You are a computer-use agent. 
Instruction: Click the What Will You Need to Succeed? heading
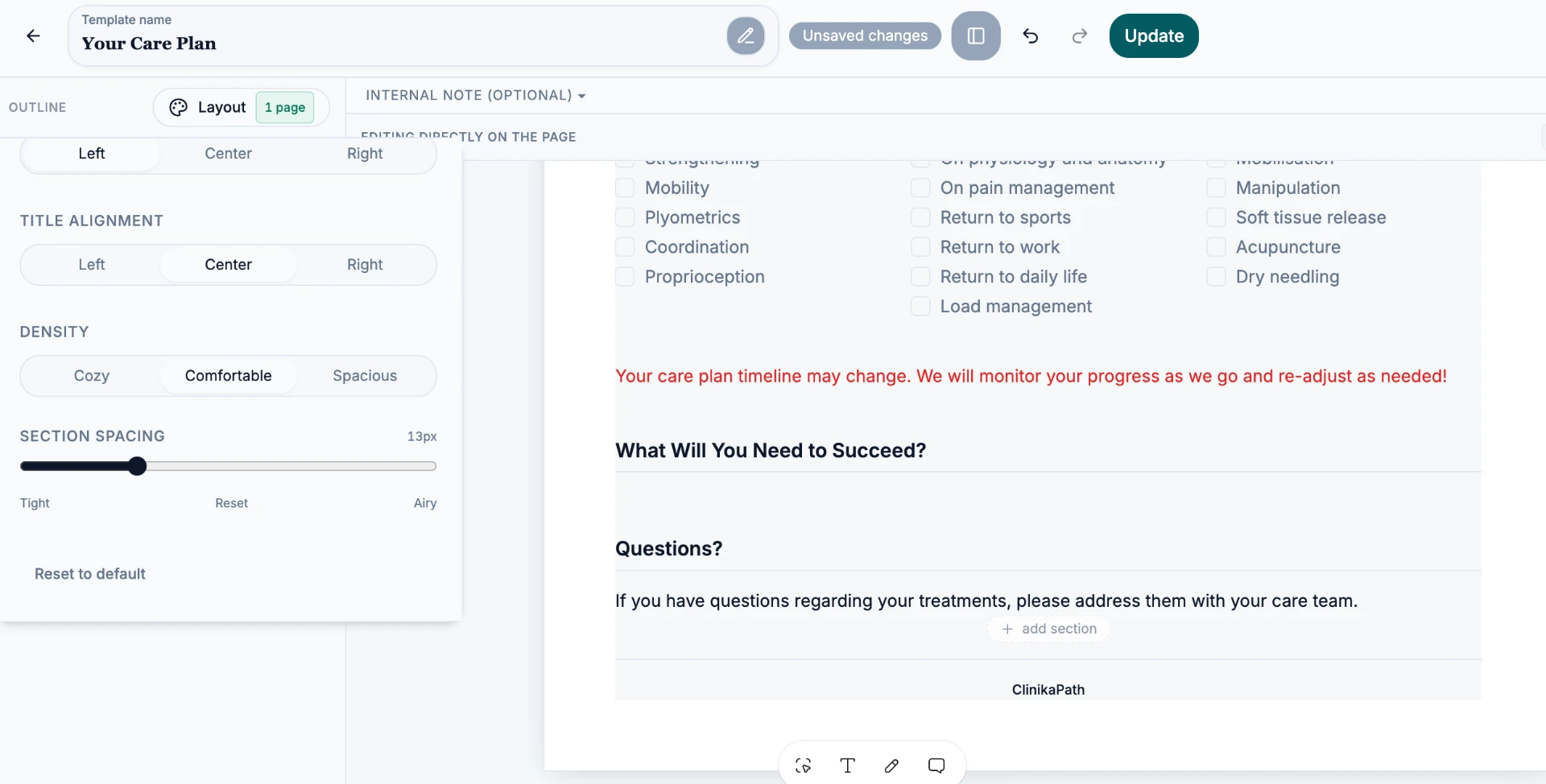click(771, 450)
